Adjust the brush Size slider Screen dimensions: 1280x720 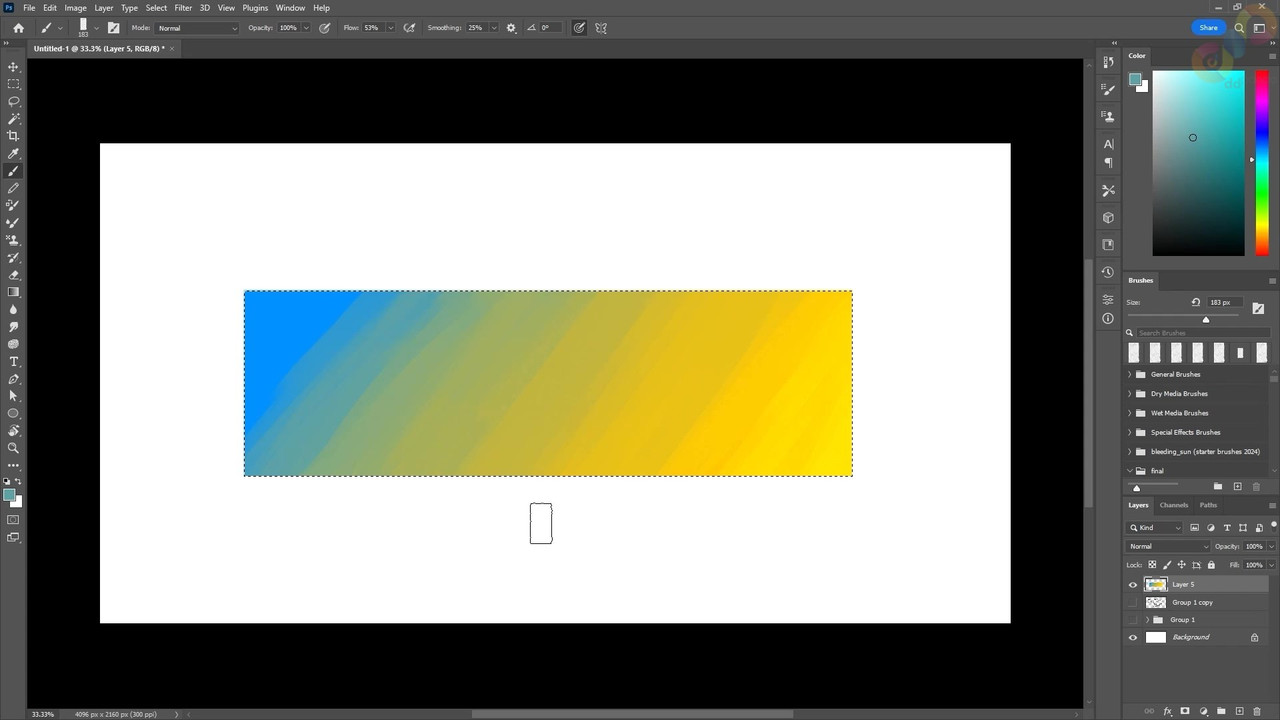pos(1206,319)
